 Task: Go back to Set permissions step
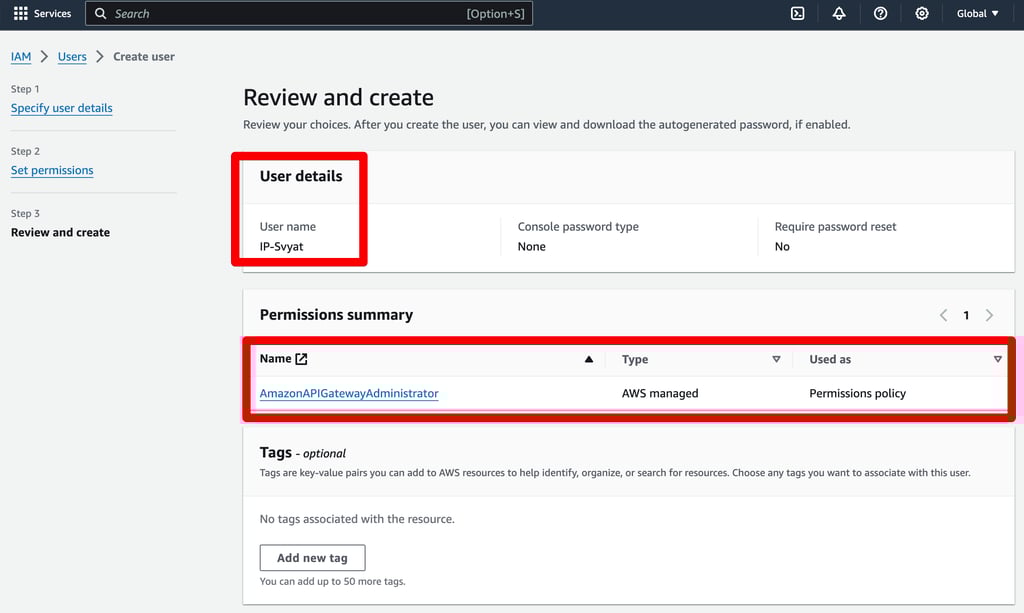(52, 170)
